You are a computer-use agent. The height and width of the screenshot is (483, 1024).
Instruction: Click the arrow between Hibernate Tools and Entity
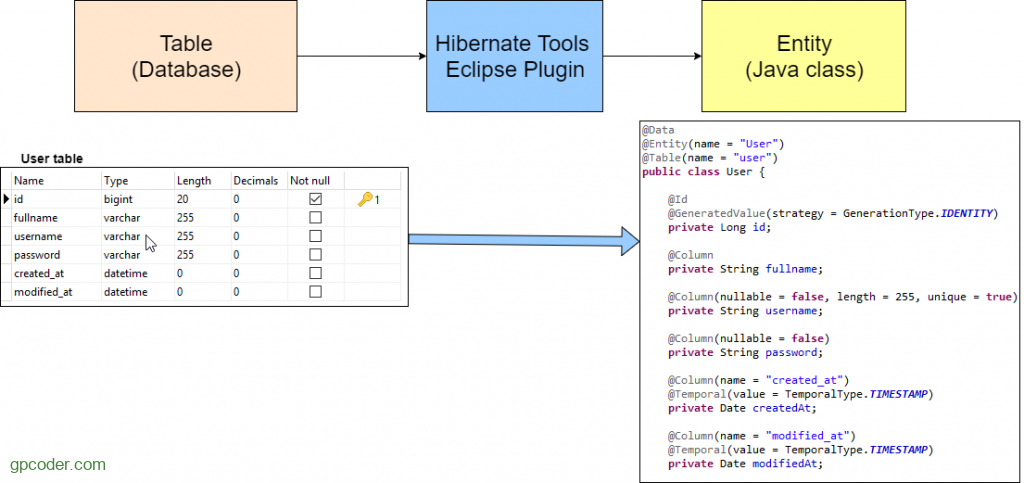click(651, 56)
